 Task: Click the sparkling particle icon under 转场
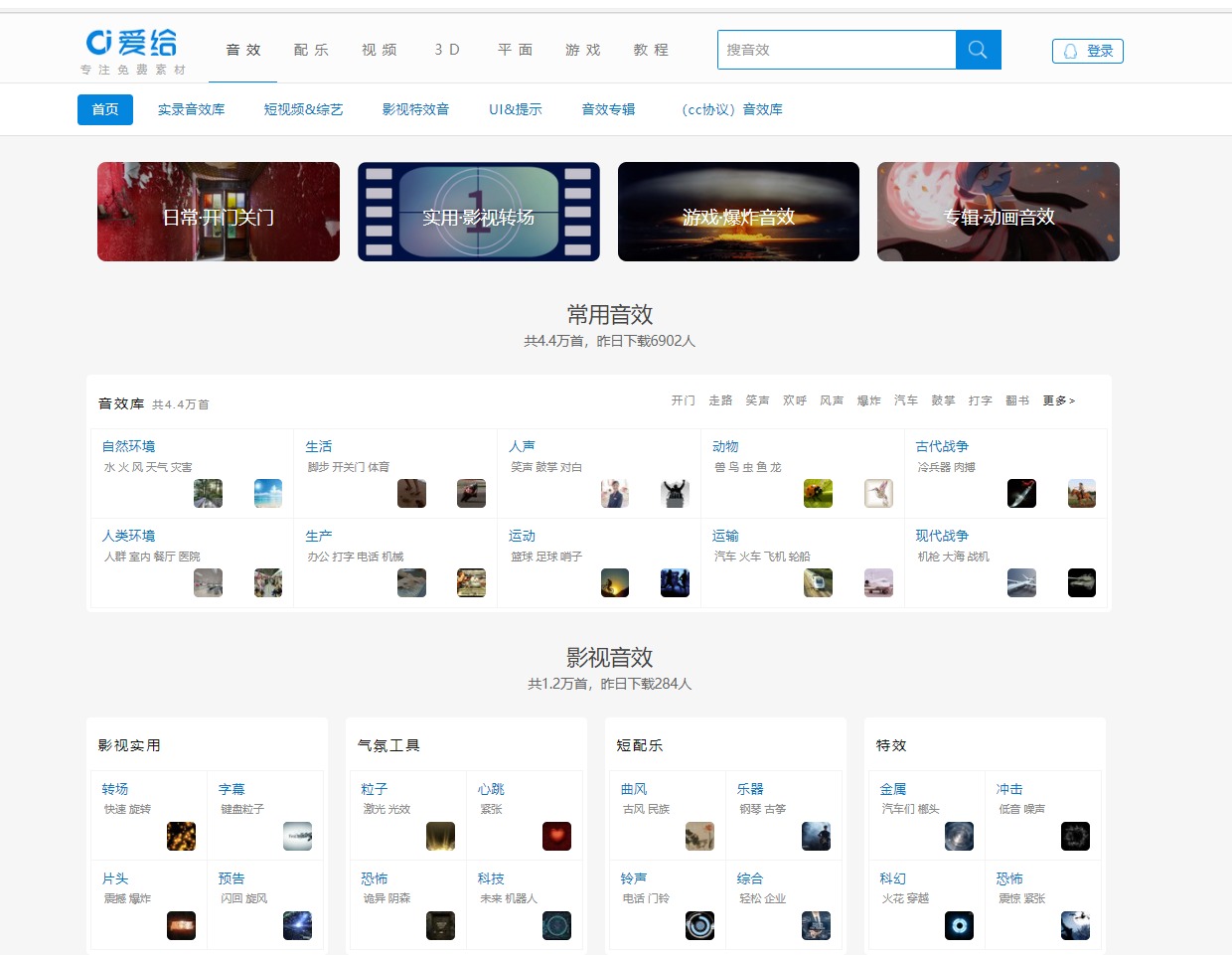(x=181, y=837)
